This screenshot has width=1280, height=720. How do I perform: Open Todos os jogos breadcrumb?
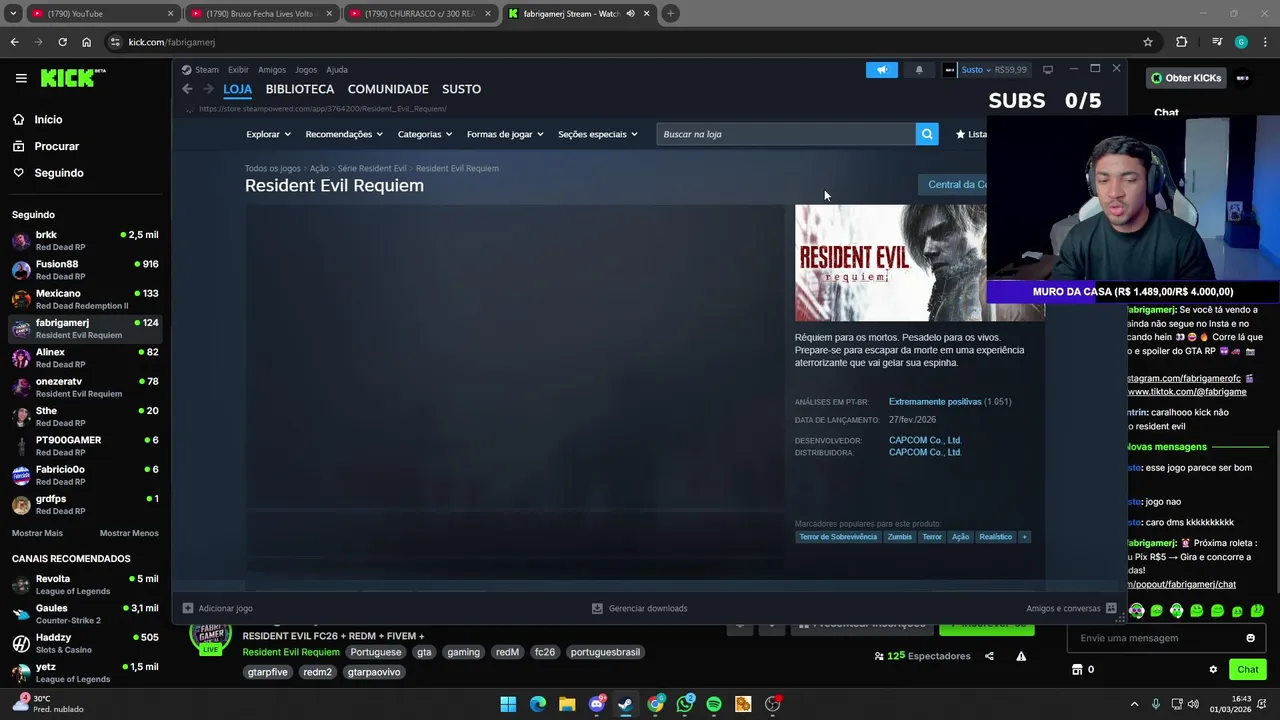[273, 168]
